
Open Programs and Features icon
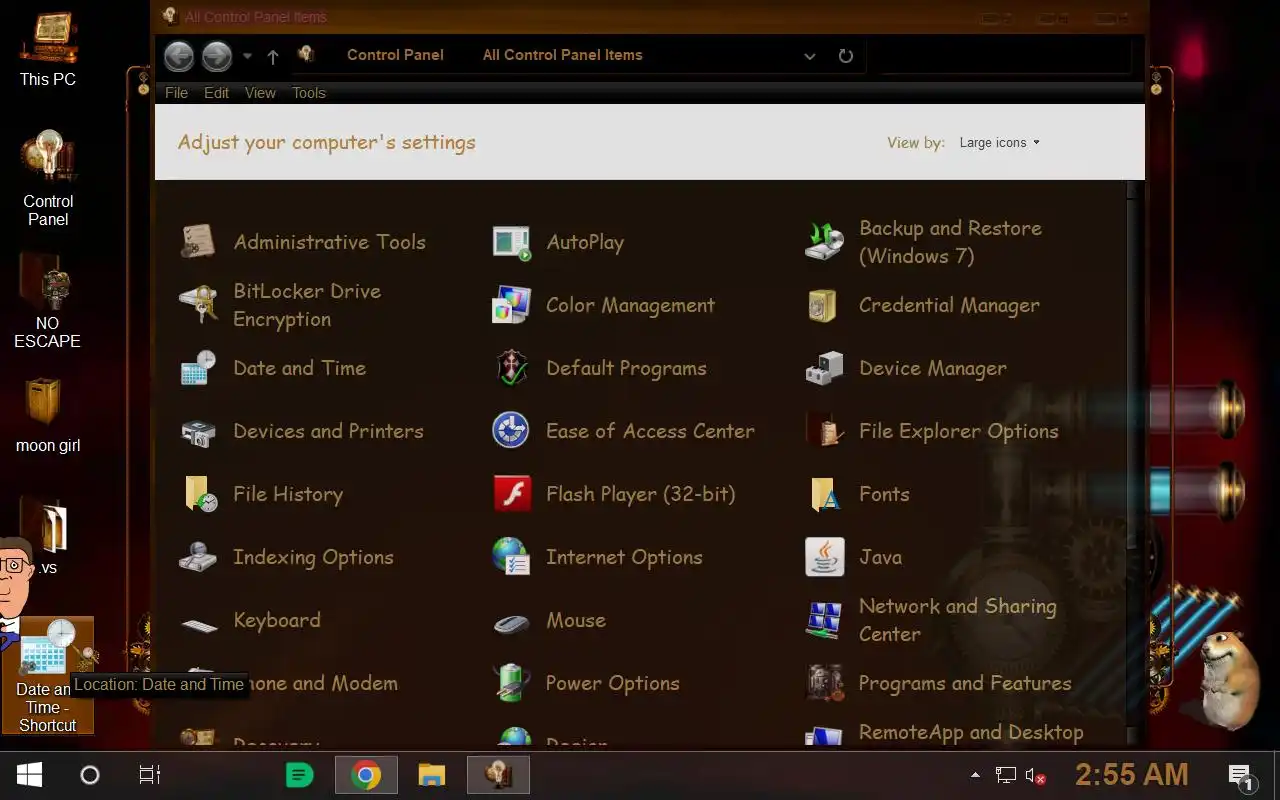[824, 683]
